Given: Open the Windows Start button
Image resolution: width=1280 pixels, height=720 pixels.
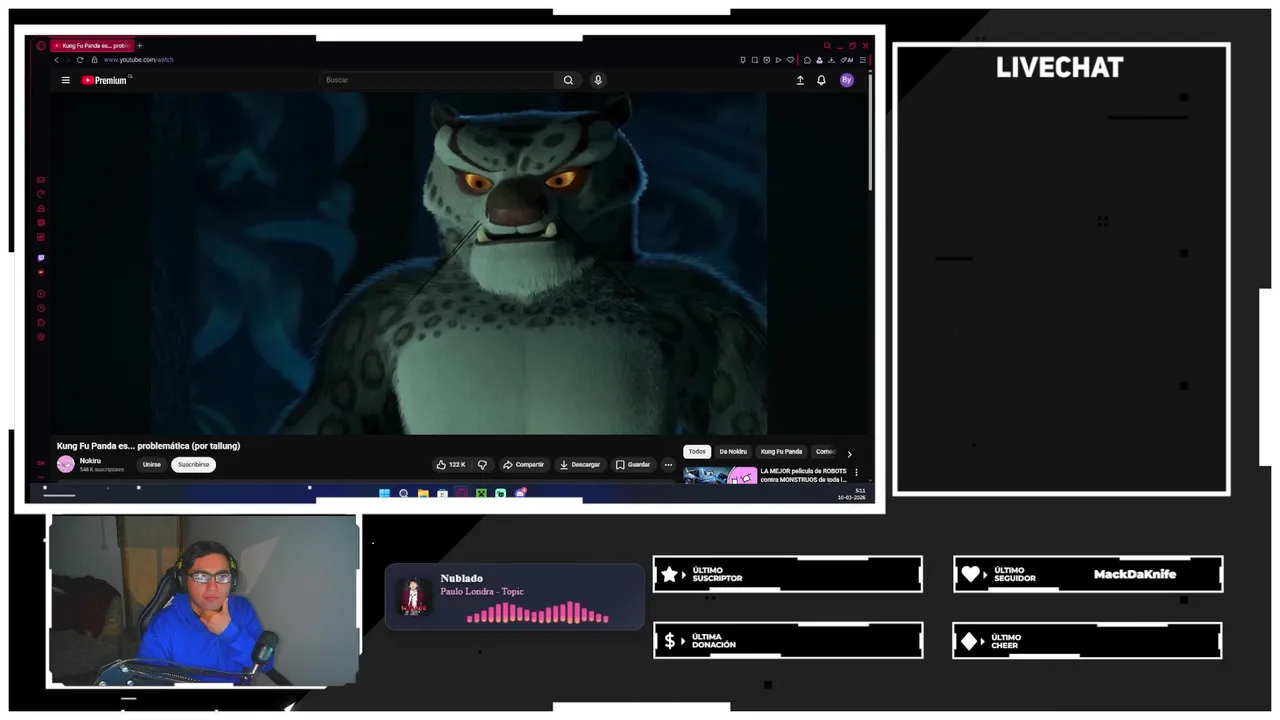Looking at the screenshot, I should 385,493.
